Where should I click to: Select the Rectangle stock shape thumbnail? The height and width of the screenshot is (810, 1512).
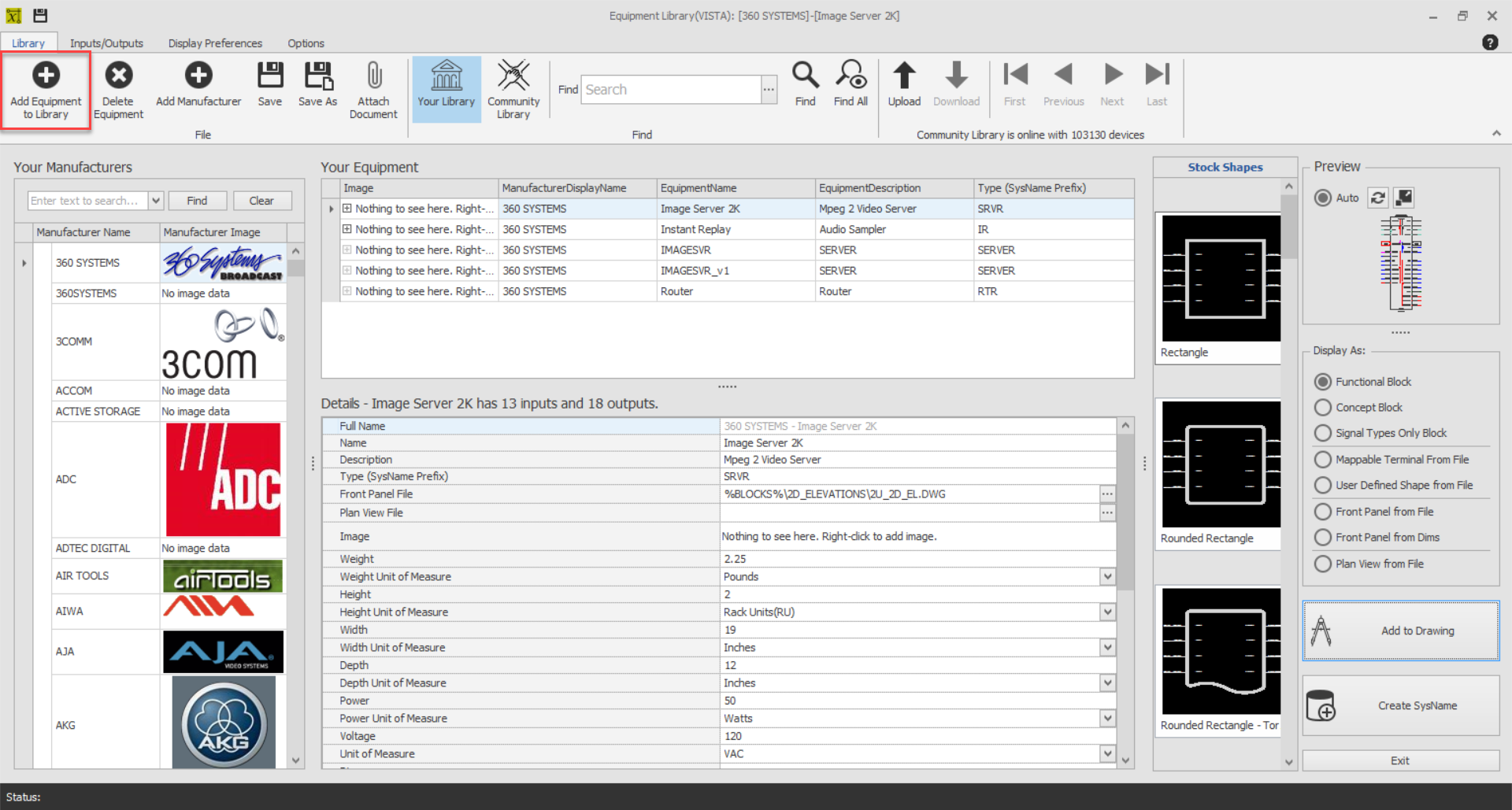pyautogui.click(x=1221, y=278)
